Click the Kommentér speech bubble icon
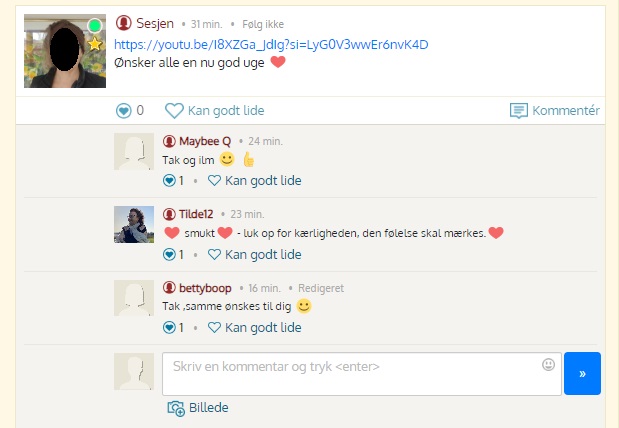The height and width of the screenshot is (428, 619). click(x=519, y=111)
